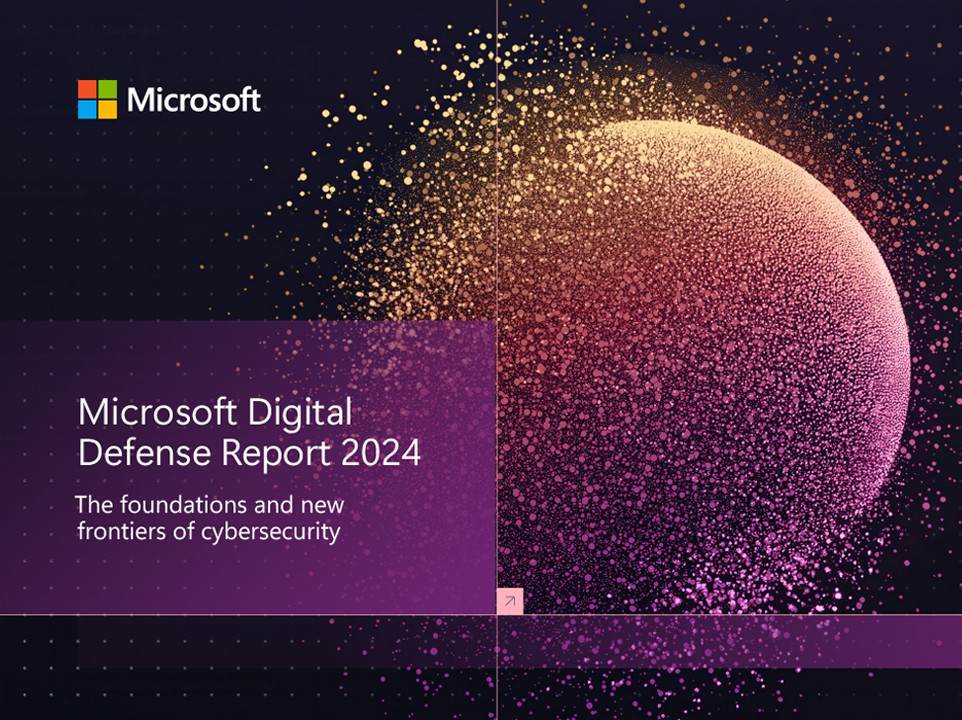Click the subtitle "The foundations and new frontiers of cybersecurity"
Image resolution: width=962 pixels, height=720 pixels.
click(209, 518)
